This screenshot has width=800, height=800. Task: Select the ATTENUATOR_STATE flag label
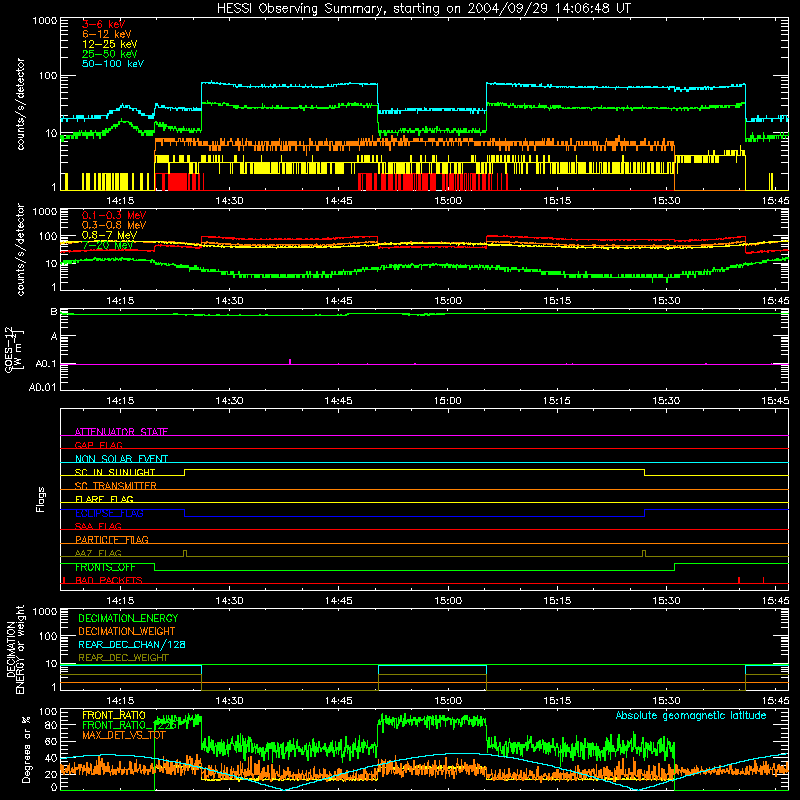[121, 432]
